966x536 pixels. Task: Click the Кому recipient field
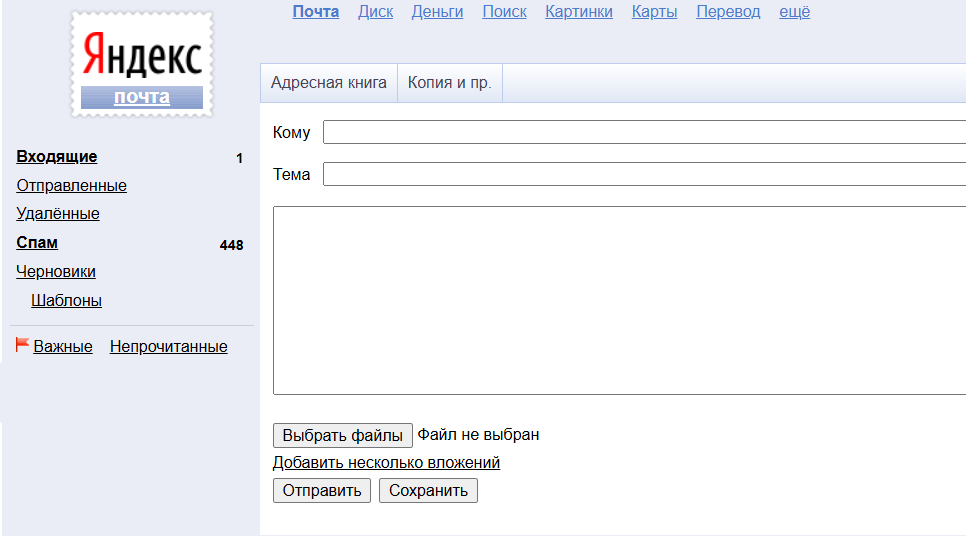pyautogui.click(x=640, y=132)
